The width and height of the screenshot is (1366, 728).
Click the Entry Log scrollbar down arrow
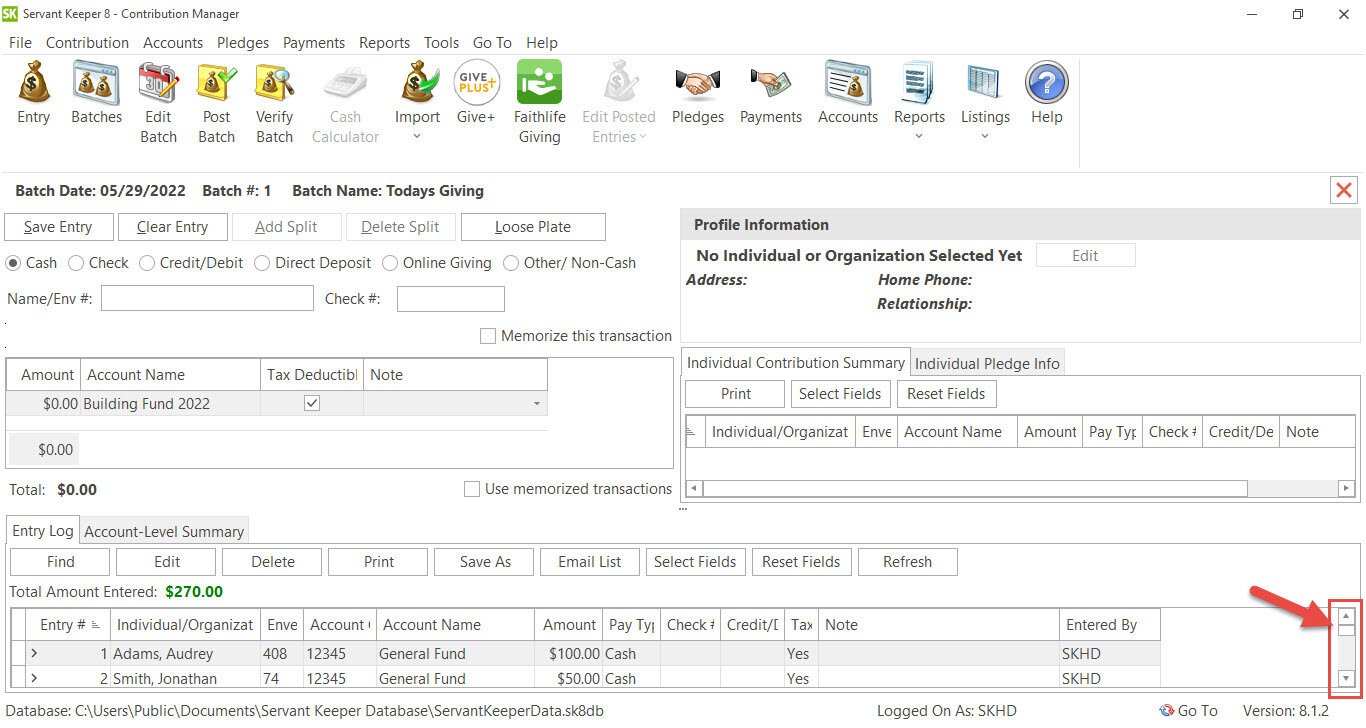[1344, 679]
